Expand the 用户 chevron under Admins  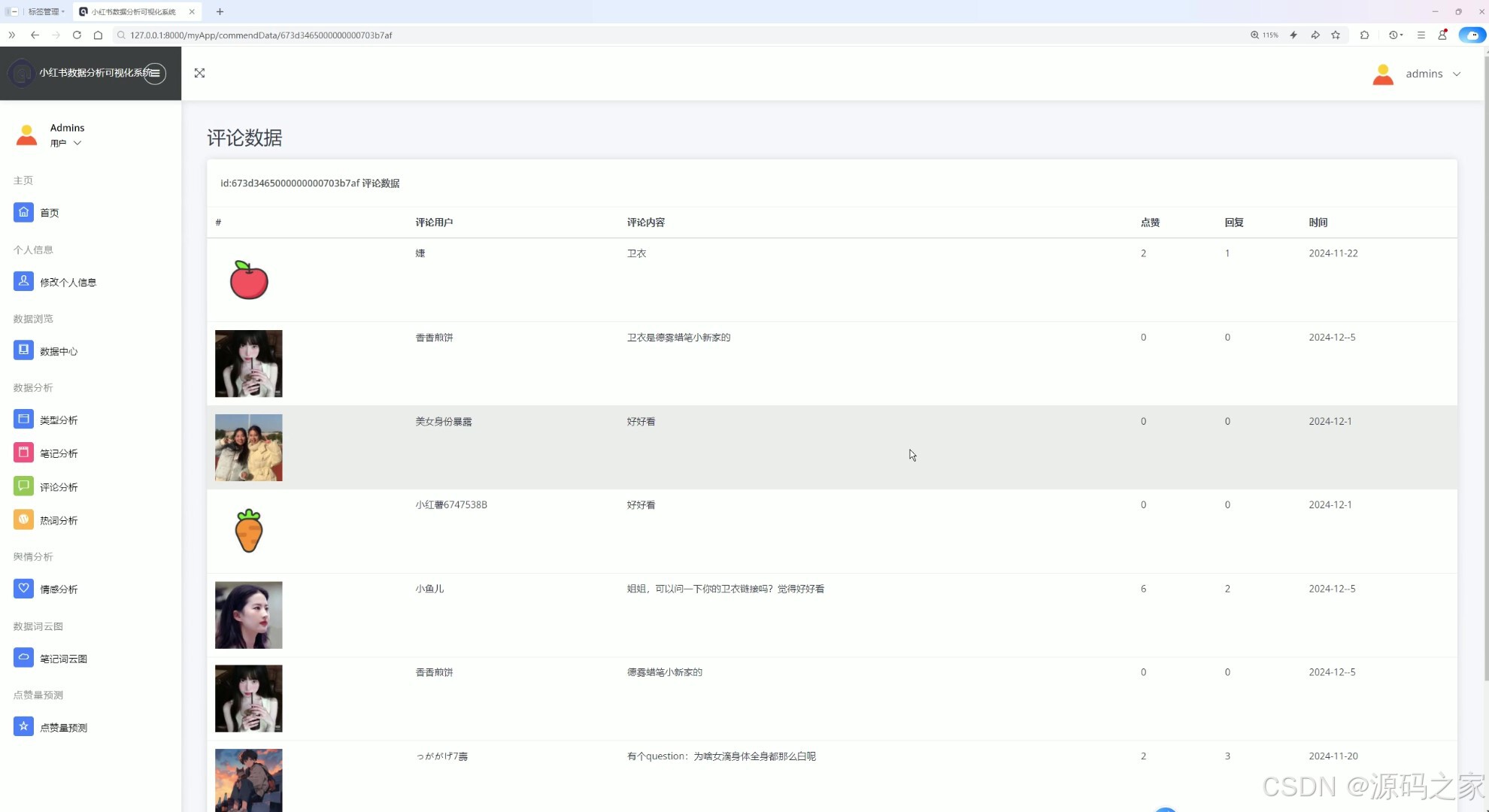coord(77,143)
